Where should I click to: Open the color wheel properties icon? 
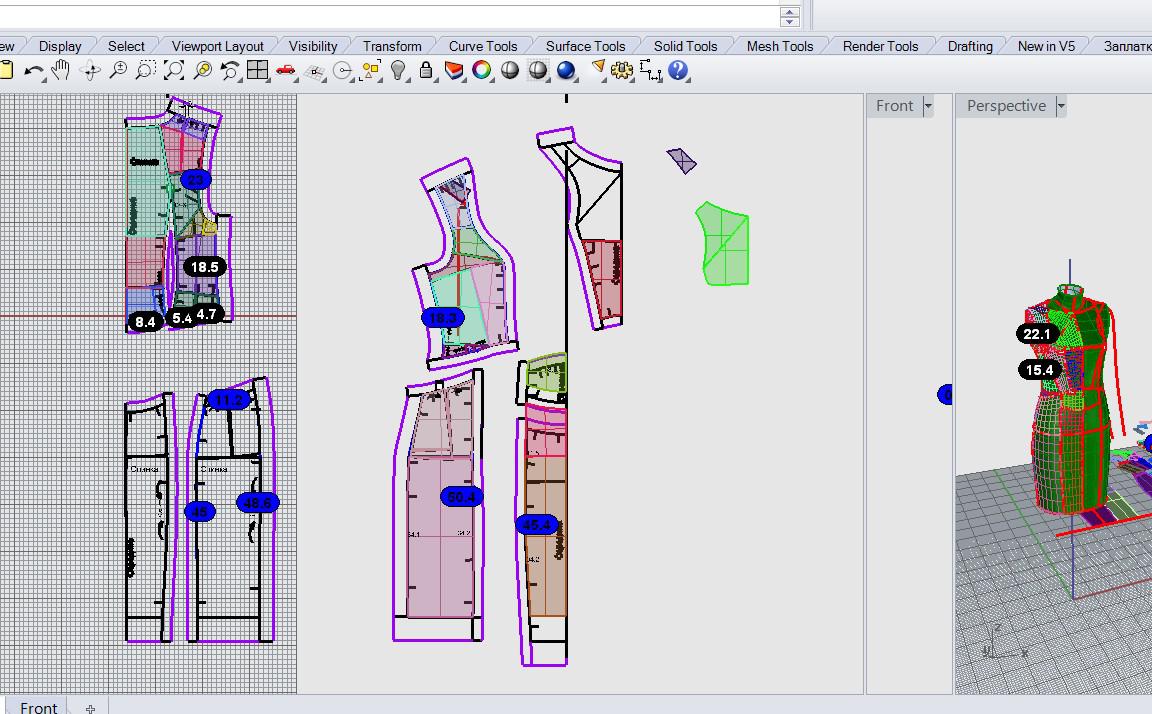coord(482,71)
